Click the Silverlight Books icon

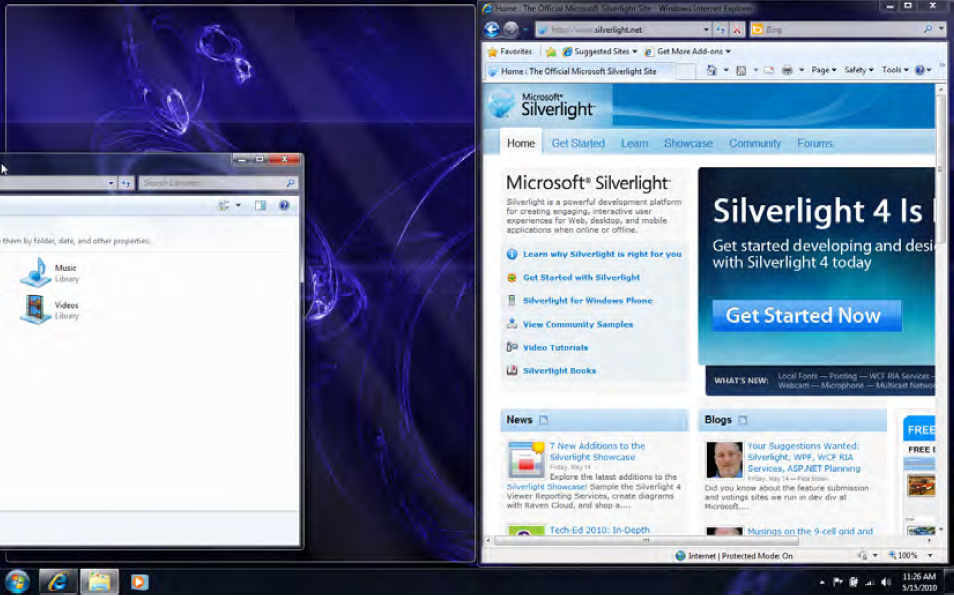coord(510,370)
